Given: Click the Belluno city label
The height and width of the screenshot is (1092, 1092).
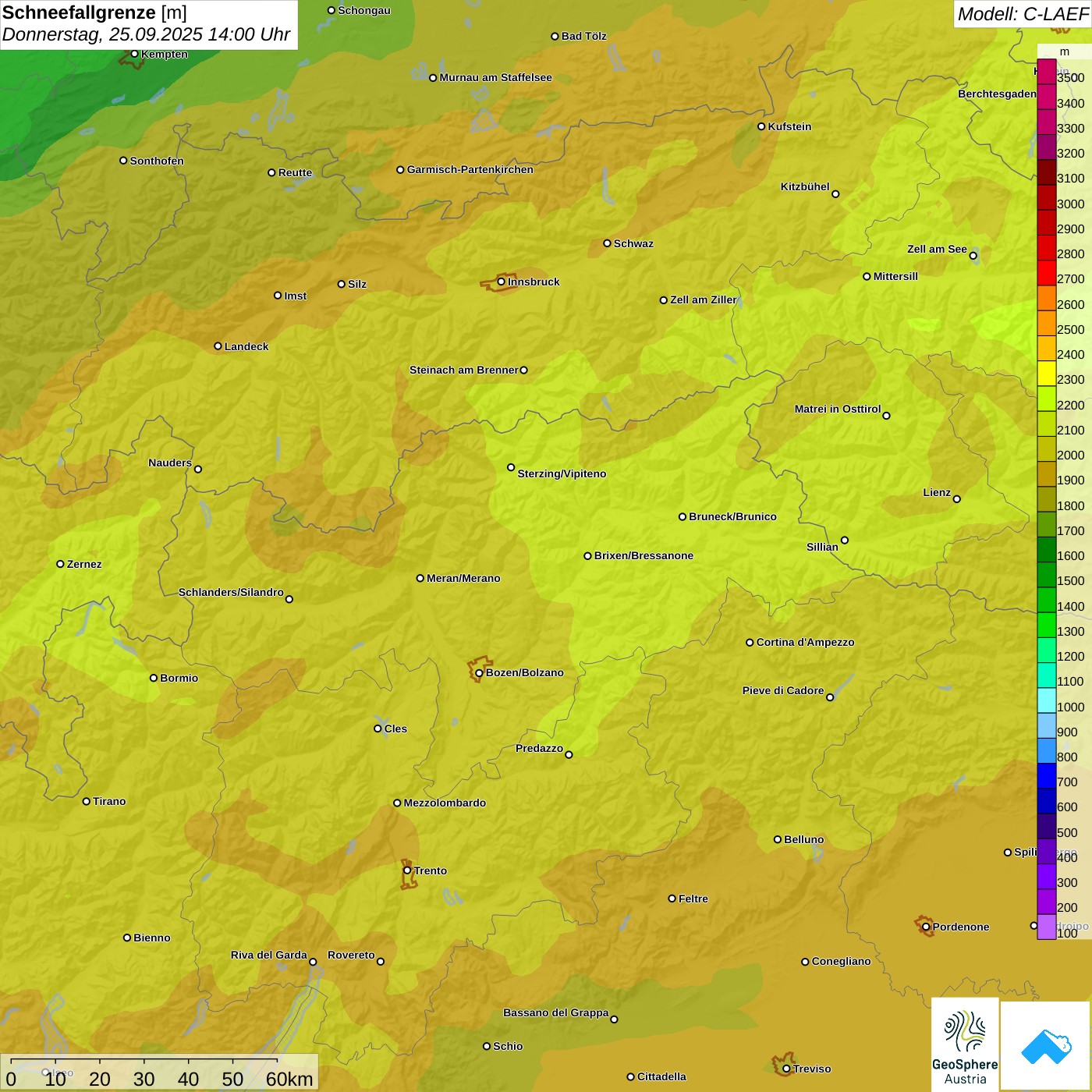Looking at the screenshot, I should 803,839.
